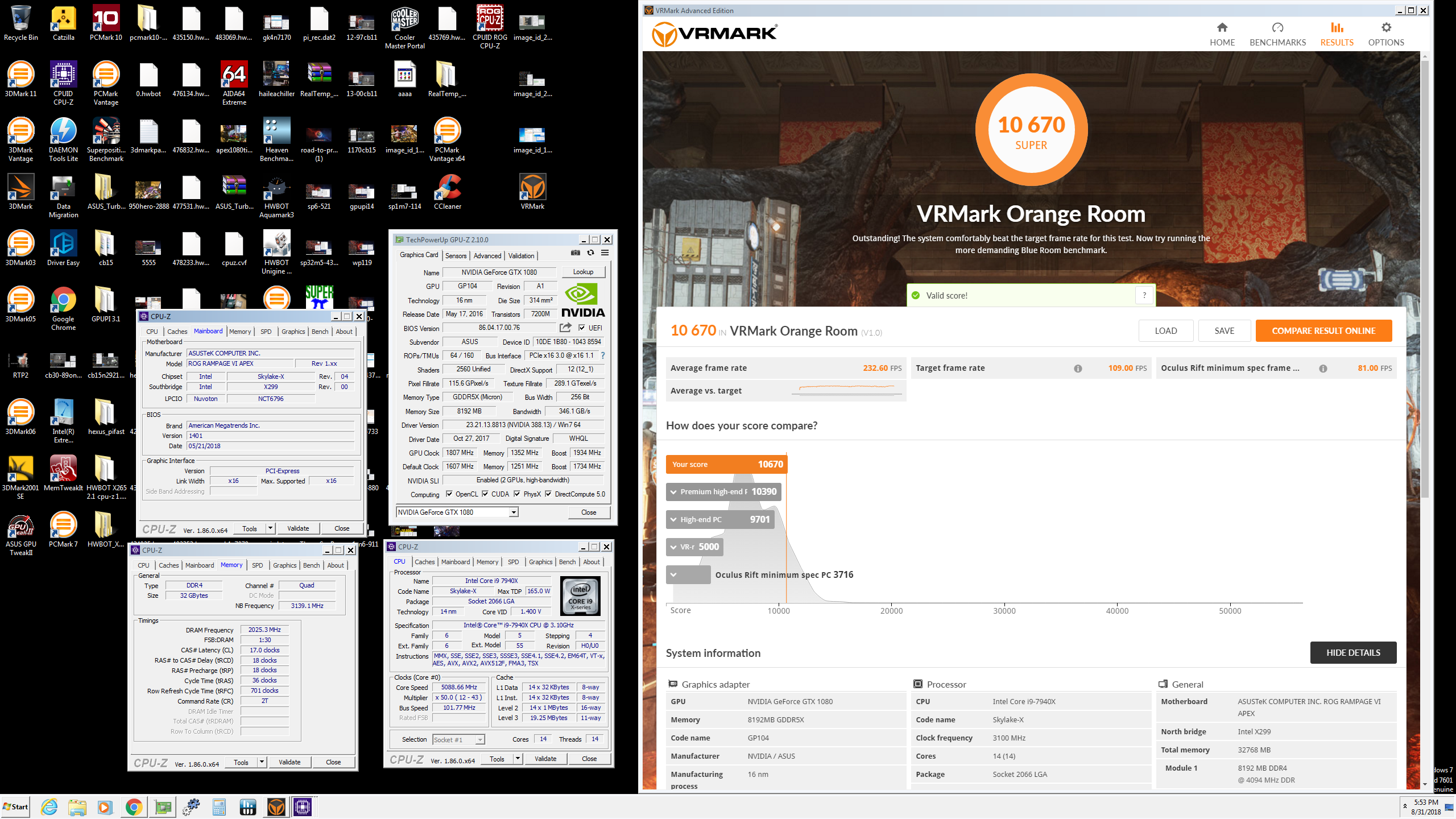1456x819 pixels.
Task: Click the VRMark vertical scrollbar
Action: pyautogui.click(x=1425, y=279)
